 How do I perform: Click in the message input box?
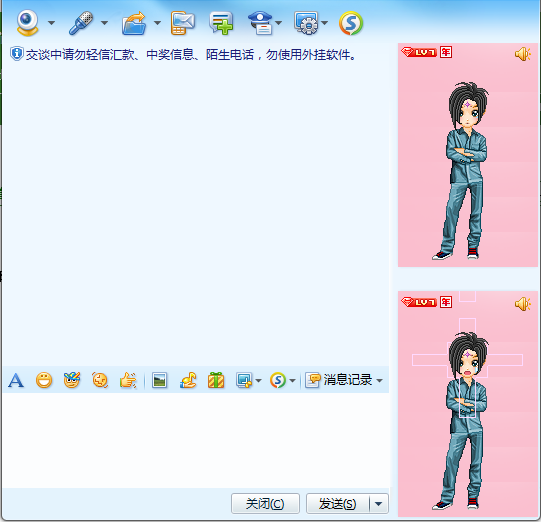pyautogui.click(x=196, y=440)
